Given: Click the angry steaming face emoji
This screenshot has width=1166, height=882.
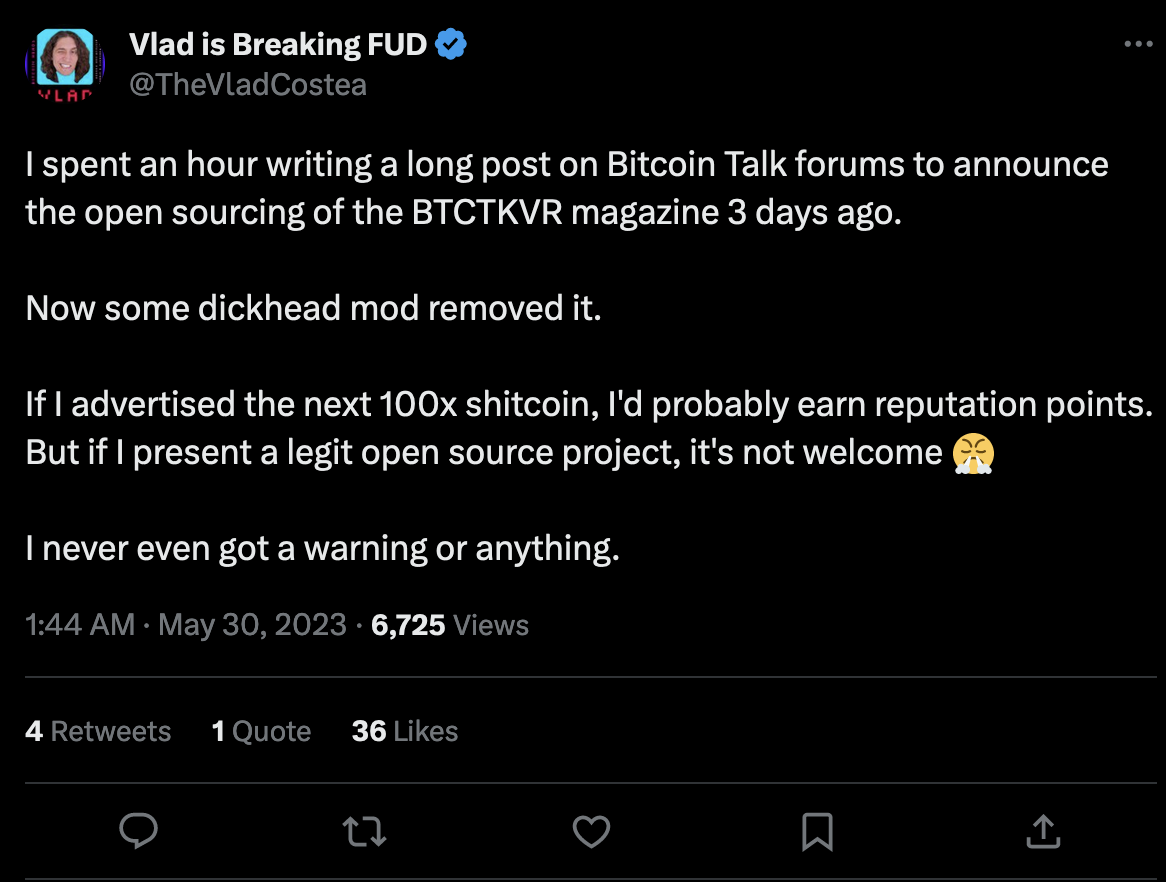Looking at the screenshot, I should [973, 453].
